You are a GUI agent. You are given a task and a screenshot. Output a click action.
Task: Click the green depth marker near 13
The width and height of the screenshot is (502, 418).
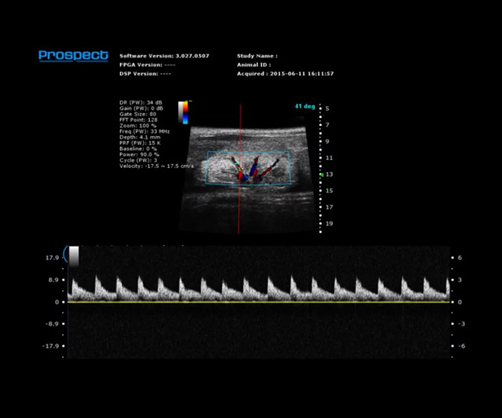click(322, 175)
